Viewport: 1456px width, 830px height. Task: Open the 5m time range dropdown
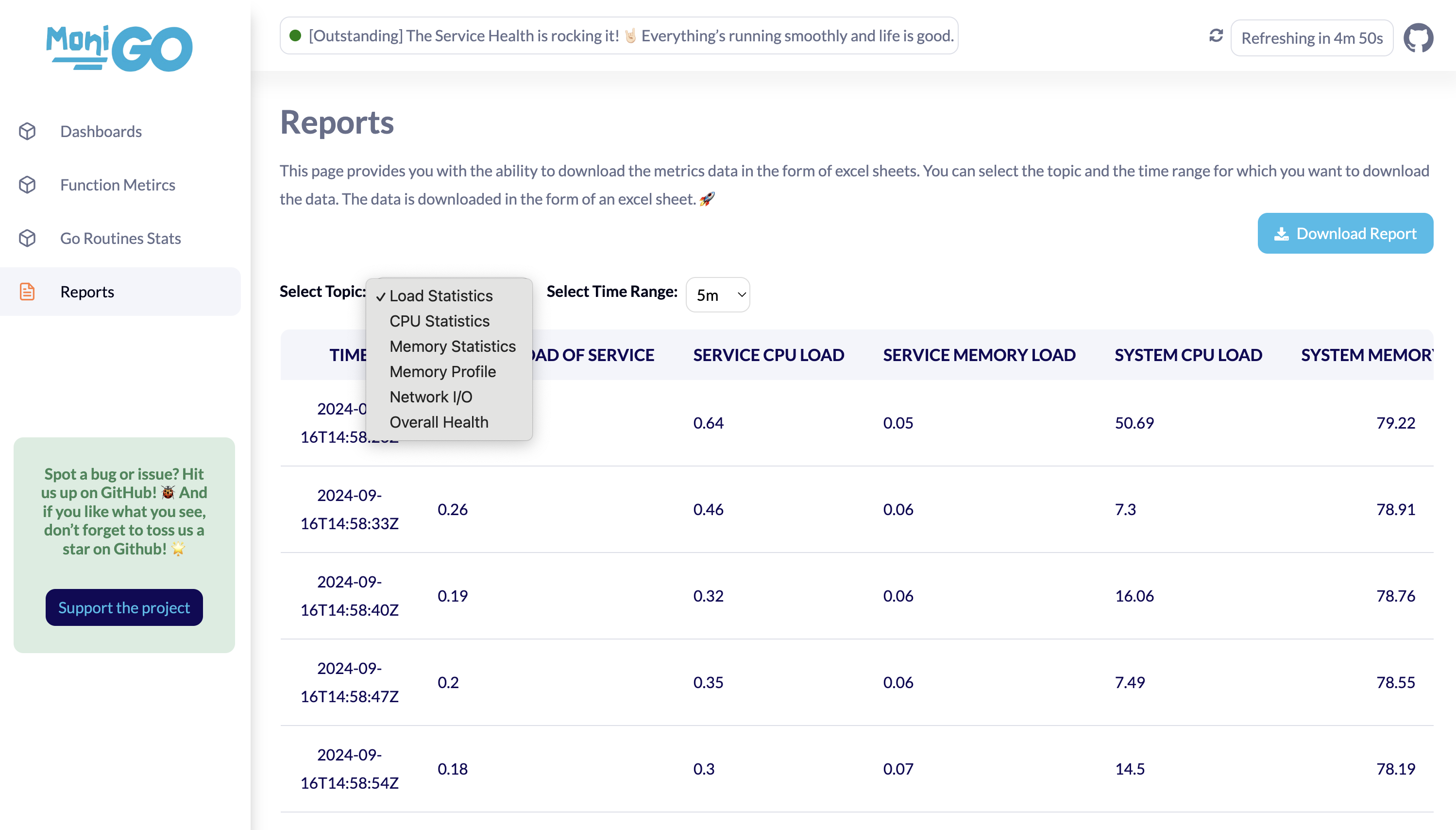(718, 295)
